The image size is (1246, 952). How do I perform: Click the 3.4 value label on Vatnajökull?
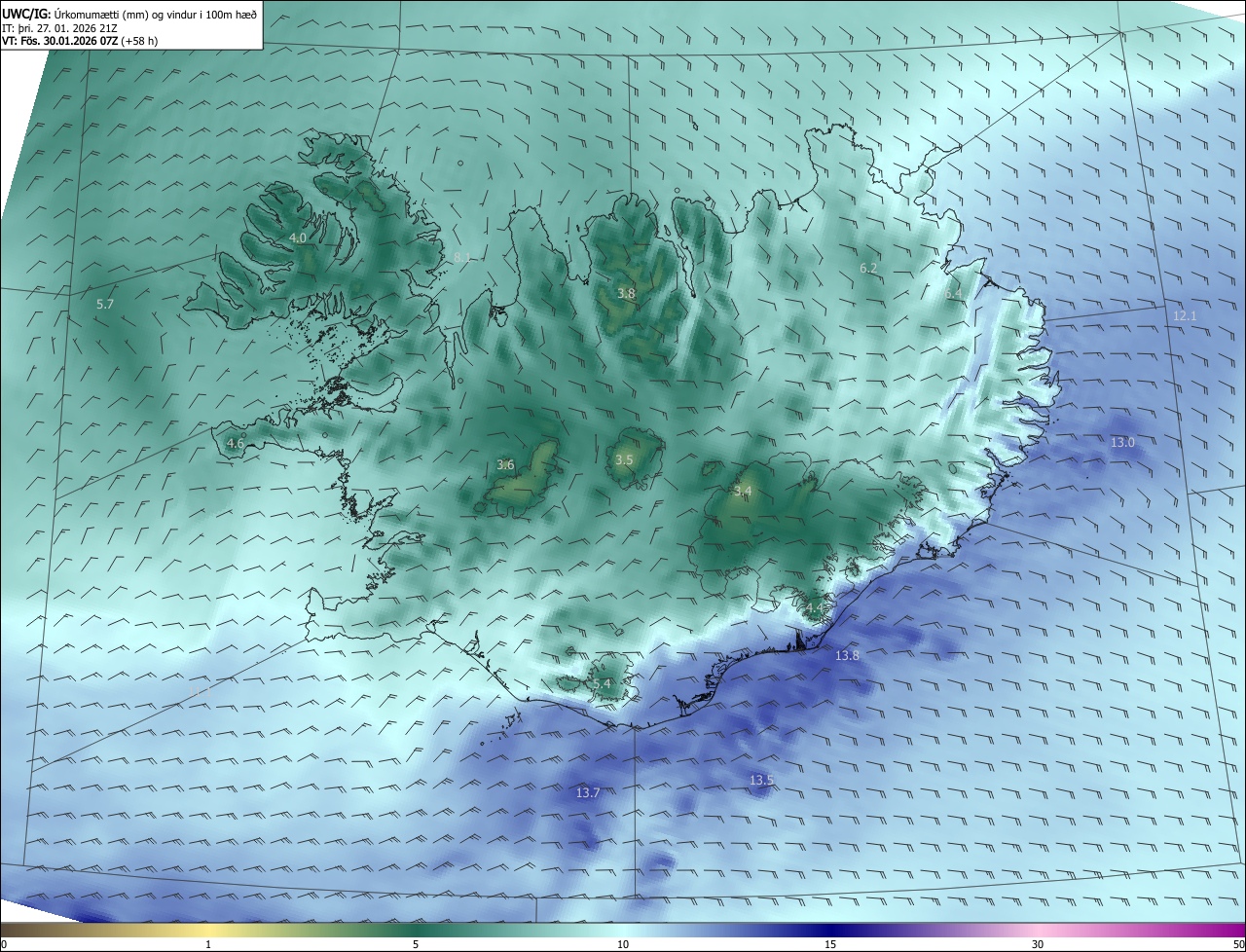click(x=743, y=491)
